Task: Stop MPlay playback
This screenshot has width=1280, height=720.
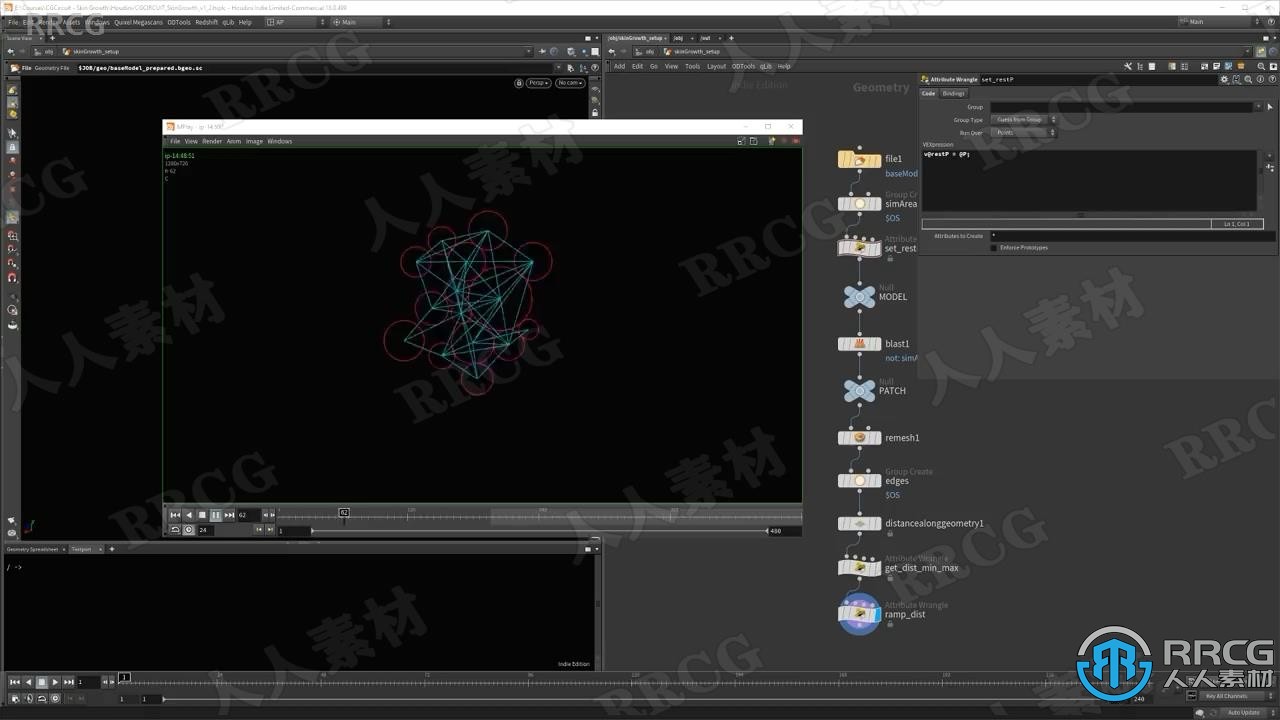Action: 202,515
